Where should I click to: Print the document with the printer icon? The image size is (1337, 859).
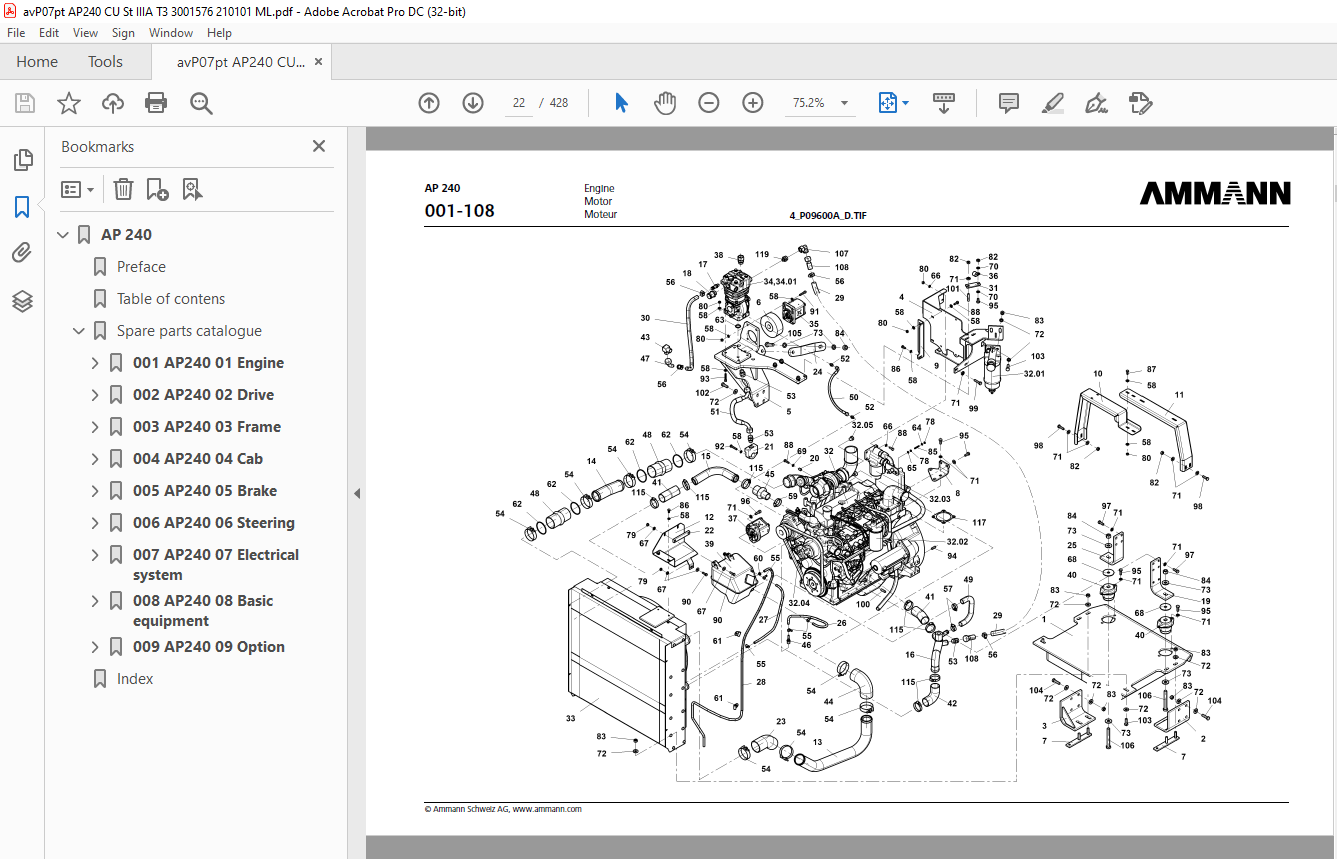[156, 103]
